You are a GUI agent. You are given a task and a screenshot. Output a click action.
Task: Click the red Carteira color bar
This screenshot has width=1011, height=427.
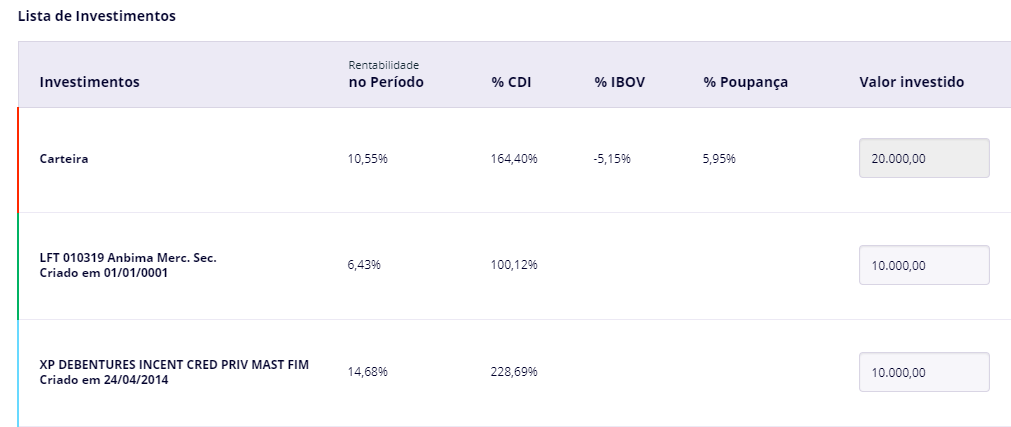click(18, 159)
